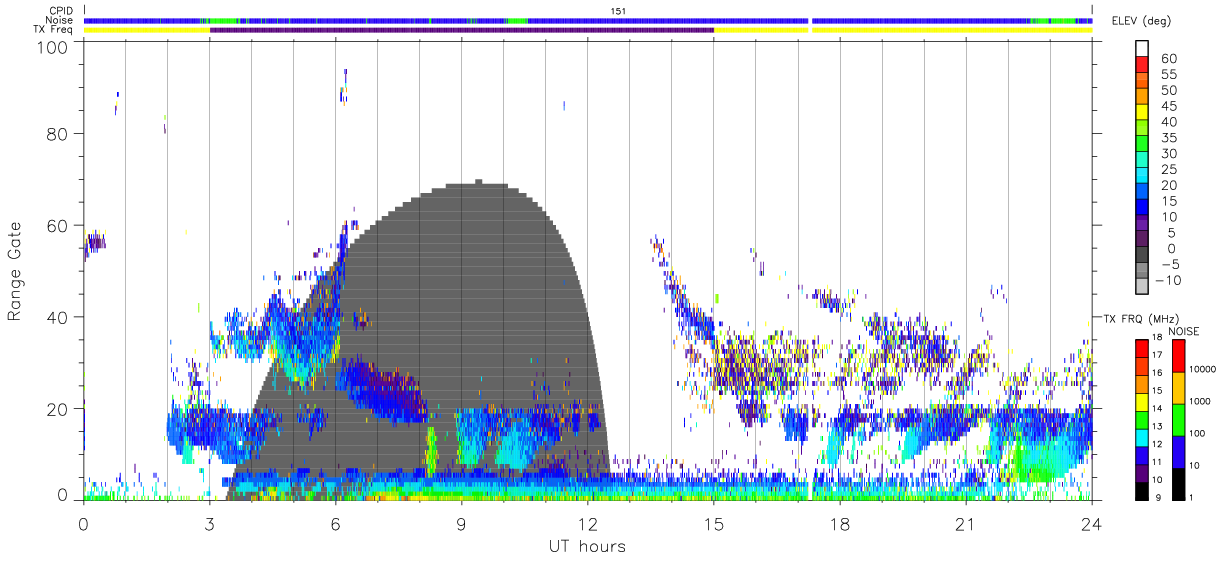Pick the white top segment of ELEV color bar
The width and height of the screenshot is (1228, 567).
1141,49
